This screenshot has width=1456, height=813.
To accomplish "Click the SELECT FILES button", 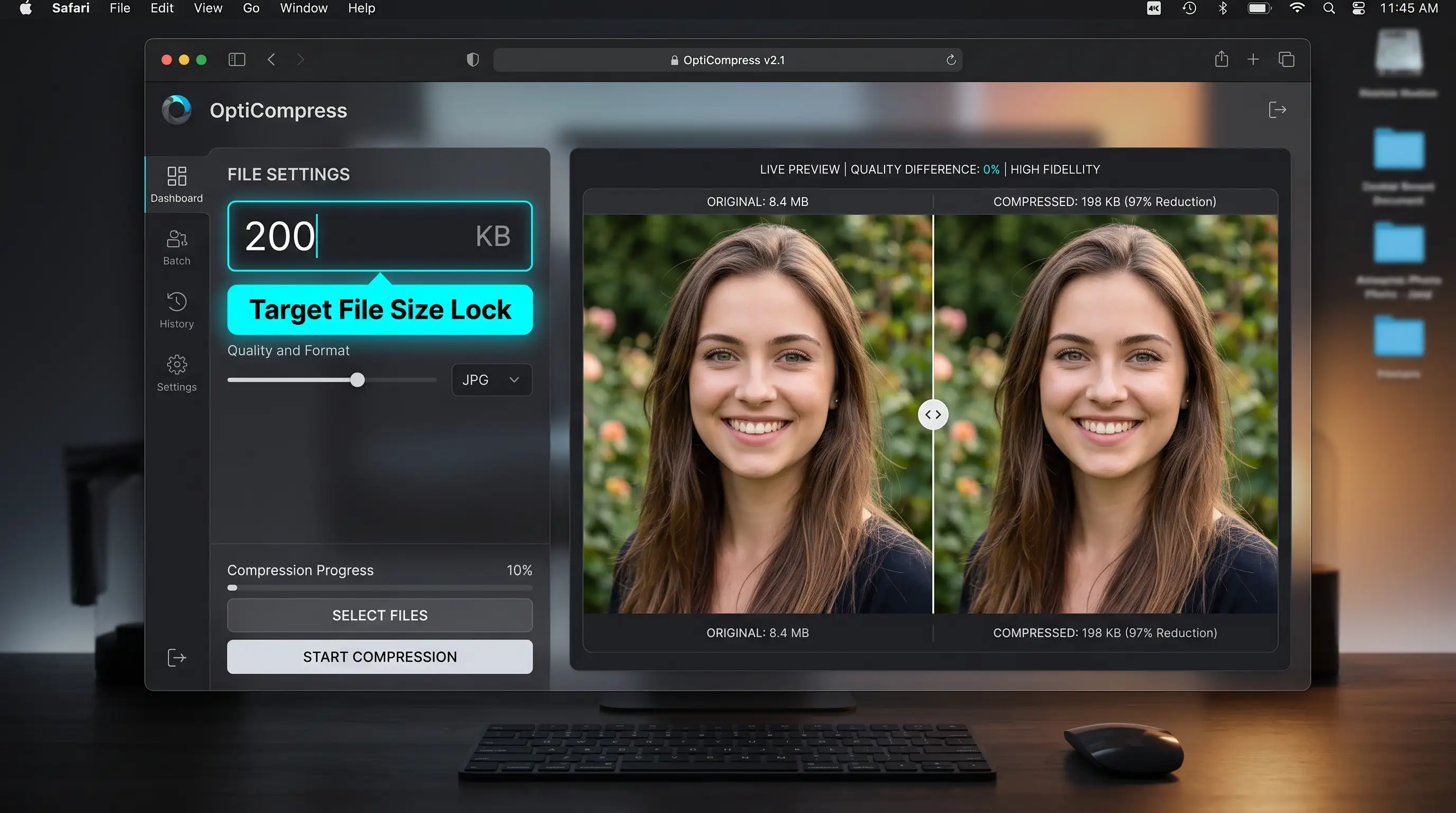I will tap(380, 615).
